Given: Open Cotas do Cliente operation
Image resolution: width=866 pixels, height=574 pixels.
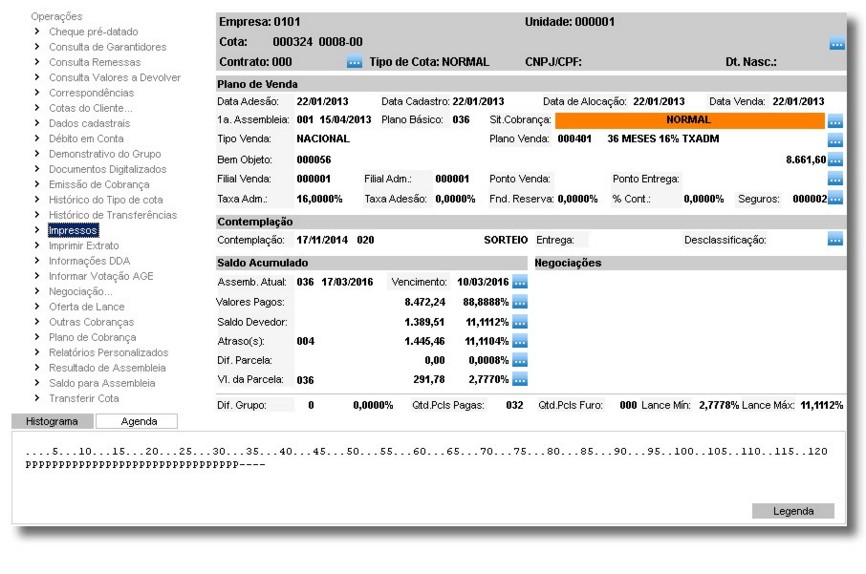Looking at the screenshot, I should pos(91,108).
